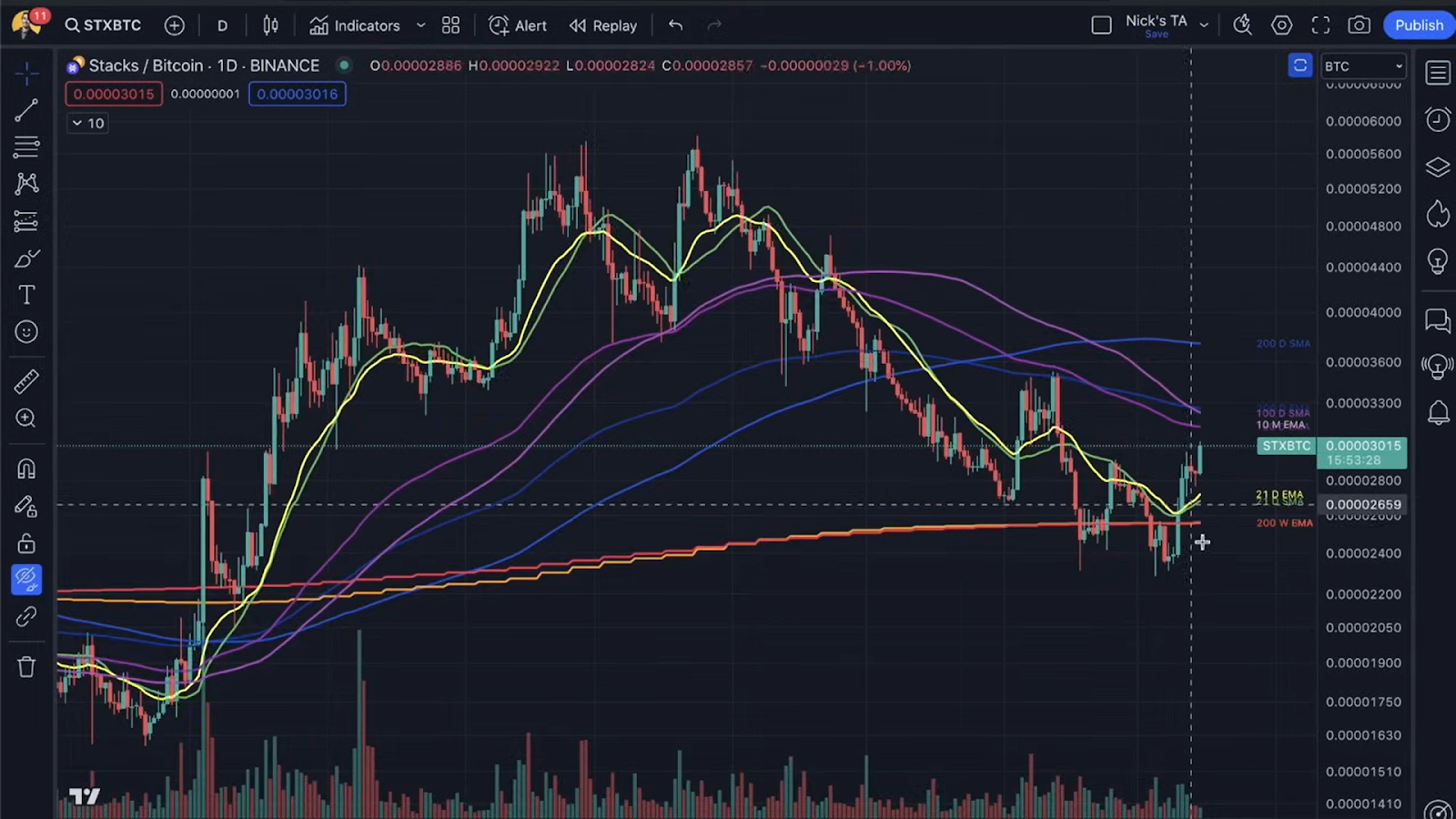The image size is (1456, 819).
Task: Toggle lock all drawing tools
Action: click(26, 543)
